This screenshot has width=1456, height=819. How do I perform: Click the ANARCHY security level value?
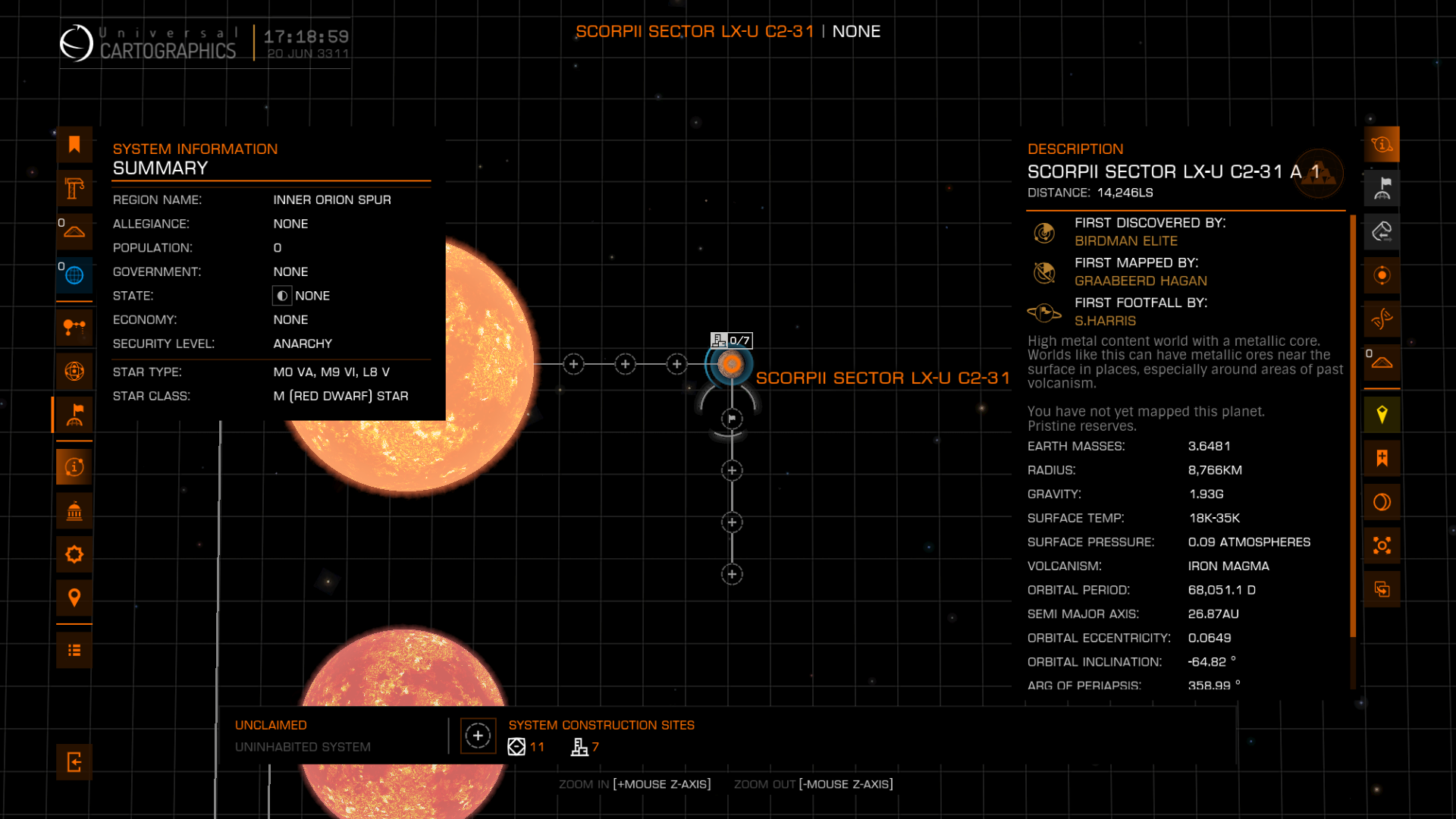pos(303,344)
